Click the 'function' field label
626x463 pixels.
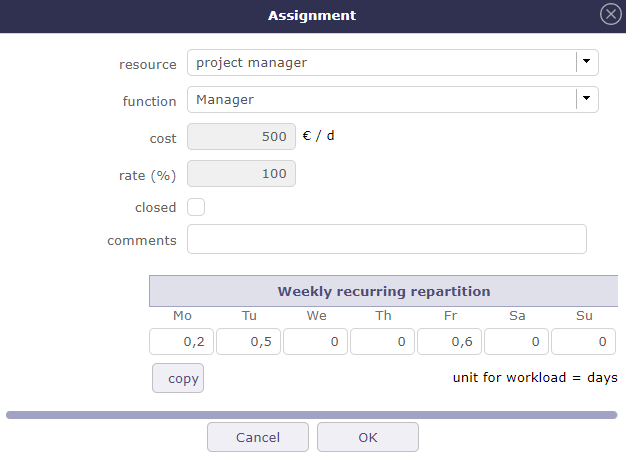[149, 101]
